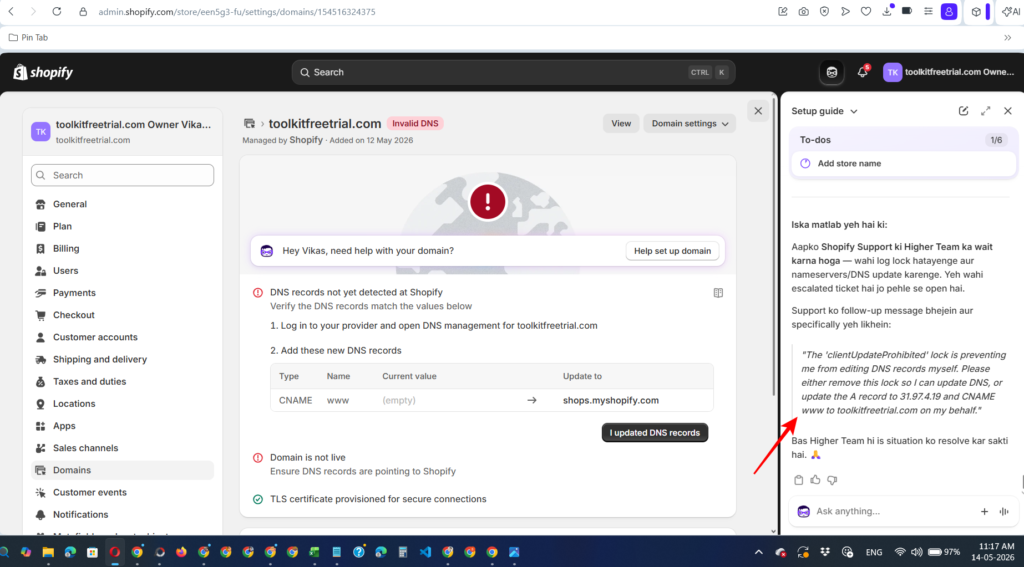Give thumbs up on the response

point(815,480)
